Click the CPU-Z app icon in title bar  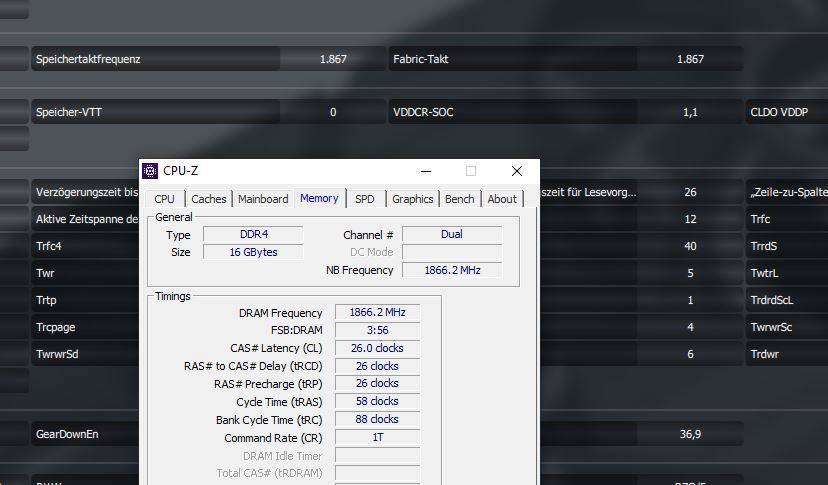150,171
